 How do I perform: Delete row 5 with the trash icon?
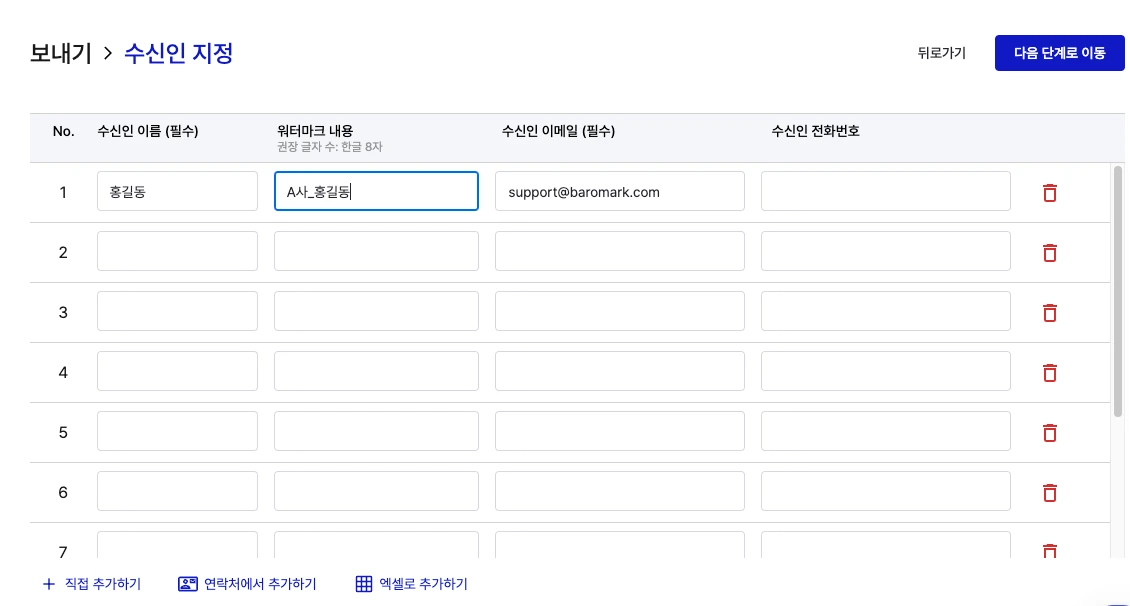(1049, 432)
